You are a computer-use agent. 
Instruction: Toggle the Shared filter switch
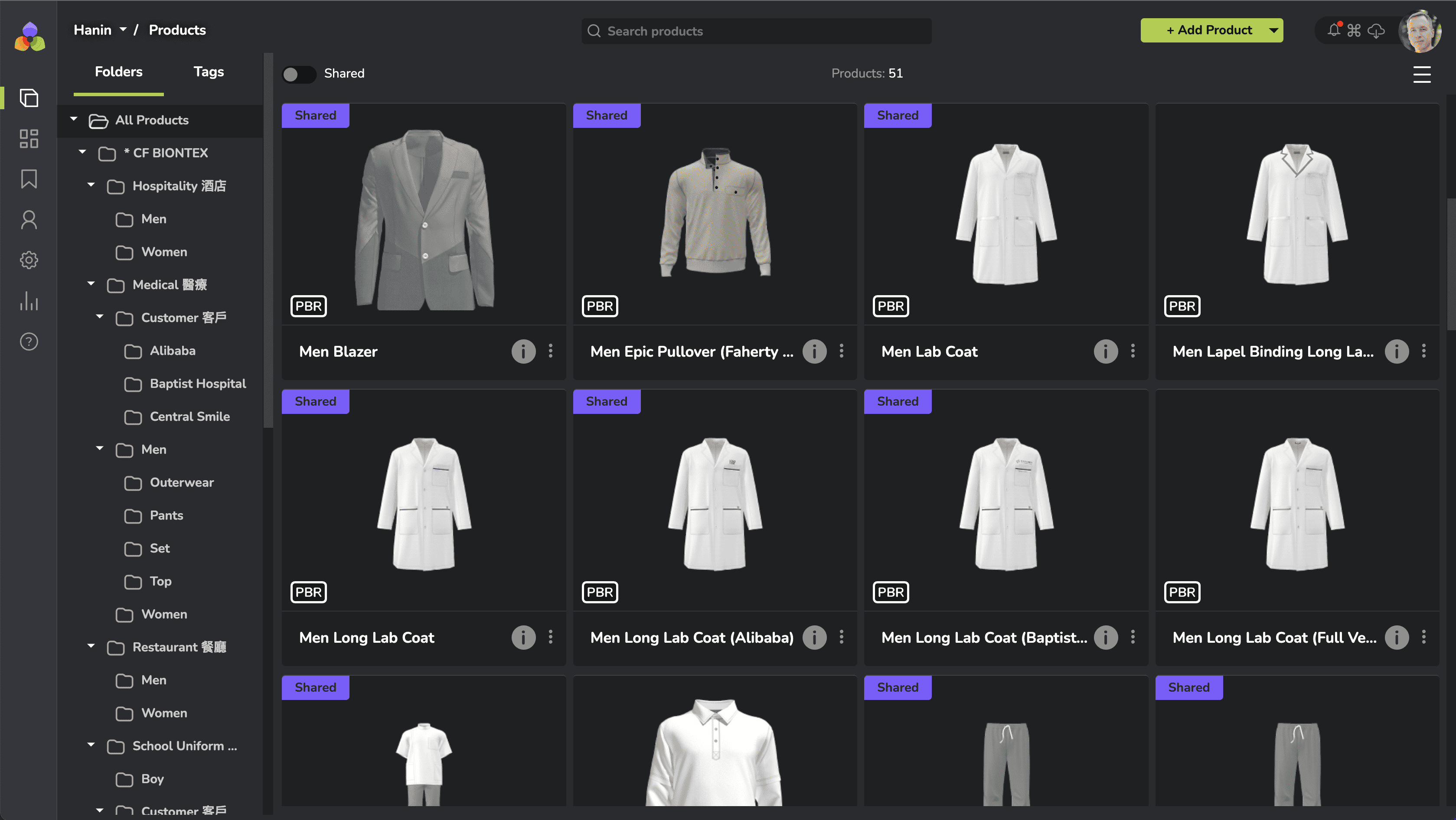(299, 74)
